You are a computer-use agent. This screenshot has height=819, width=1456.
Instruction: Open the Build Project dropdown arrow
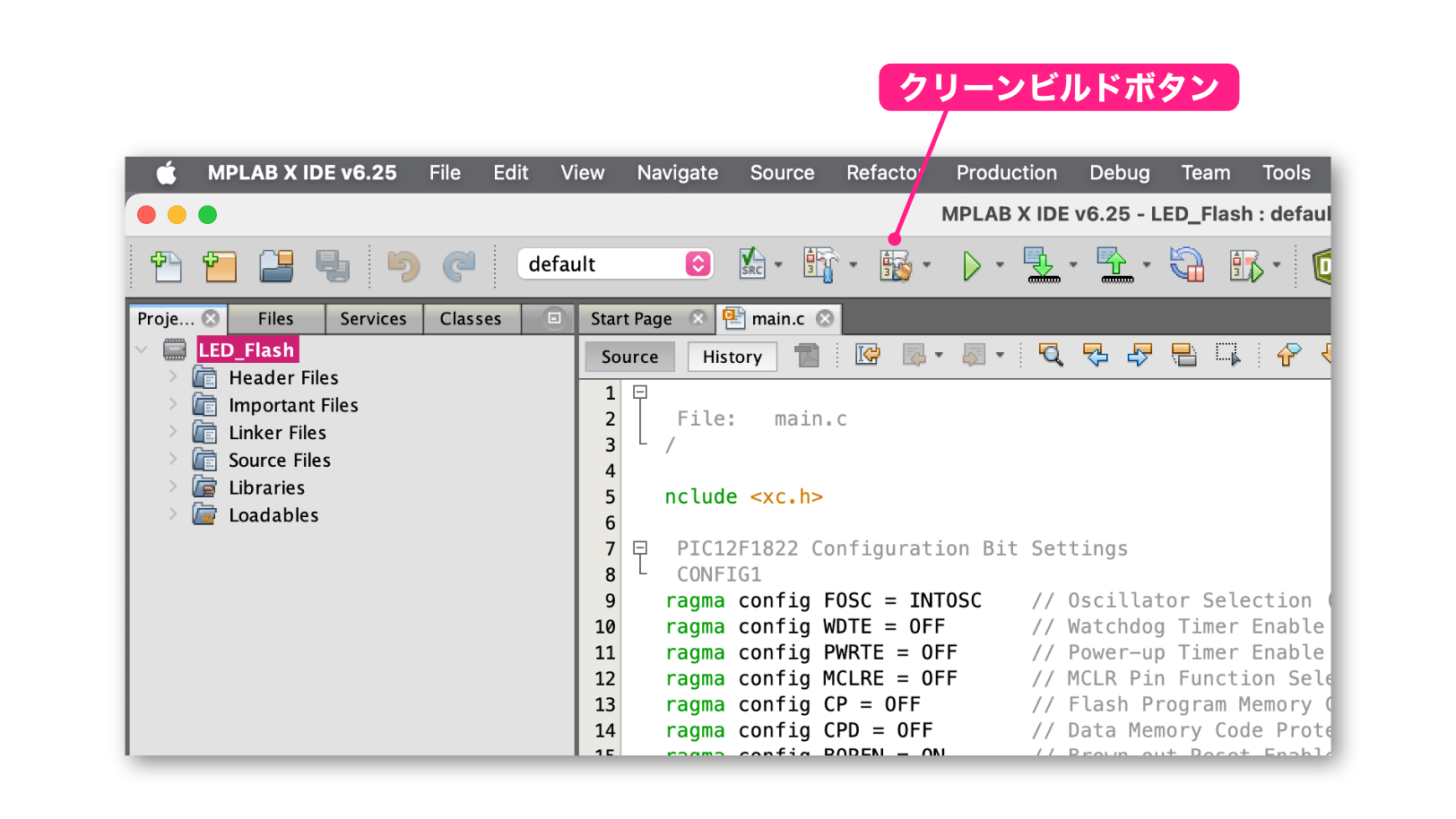click(853, 264)
